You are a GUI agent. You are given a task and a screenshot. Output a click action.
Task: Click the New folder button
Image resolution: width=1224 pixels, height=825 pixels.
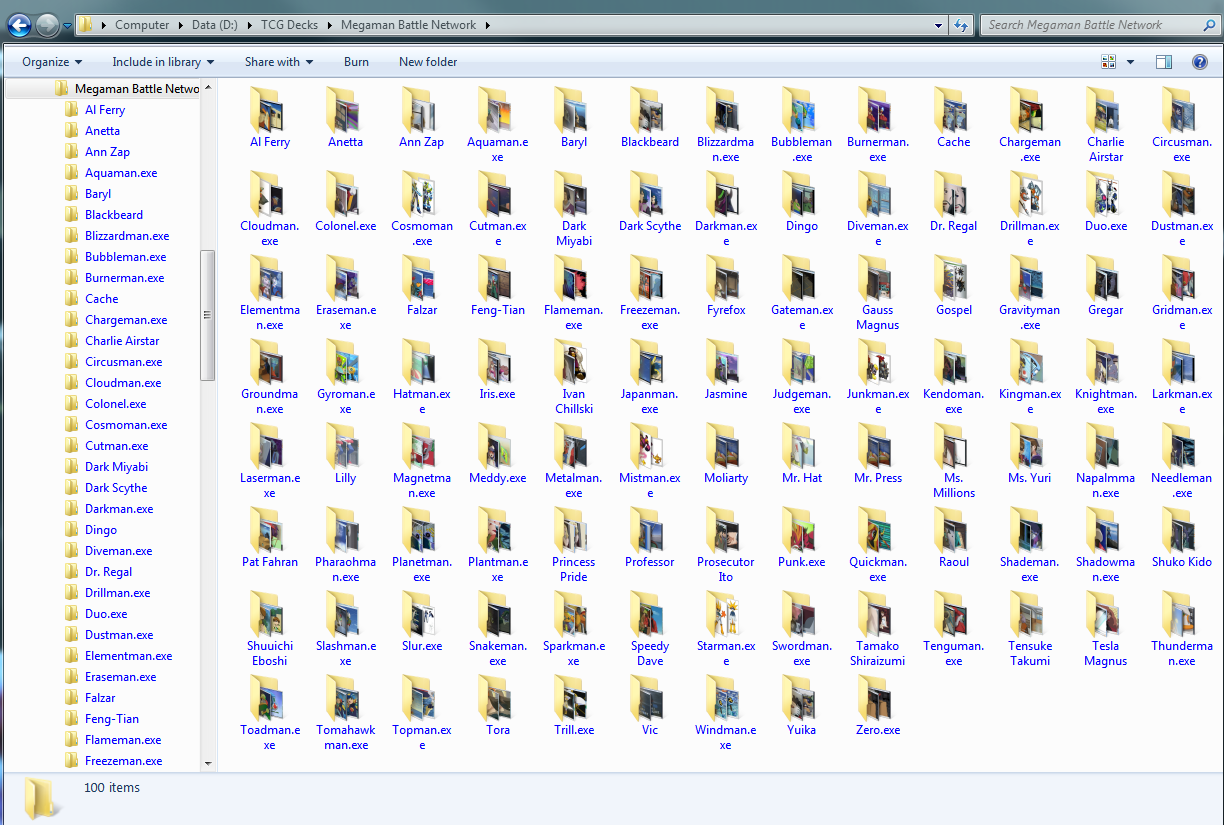click(428, 62)
